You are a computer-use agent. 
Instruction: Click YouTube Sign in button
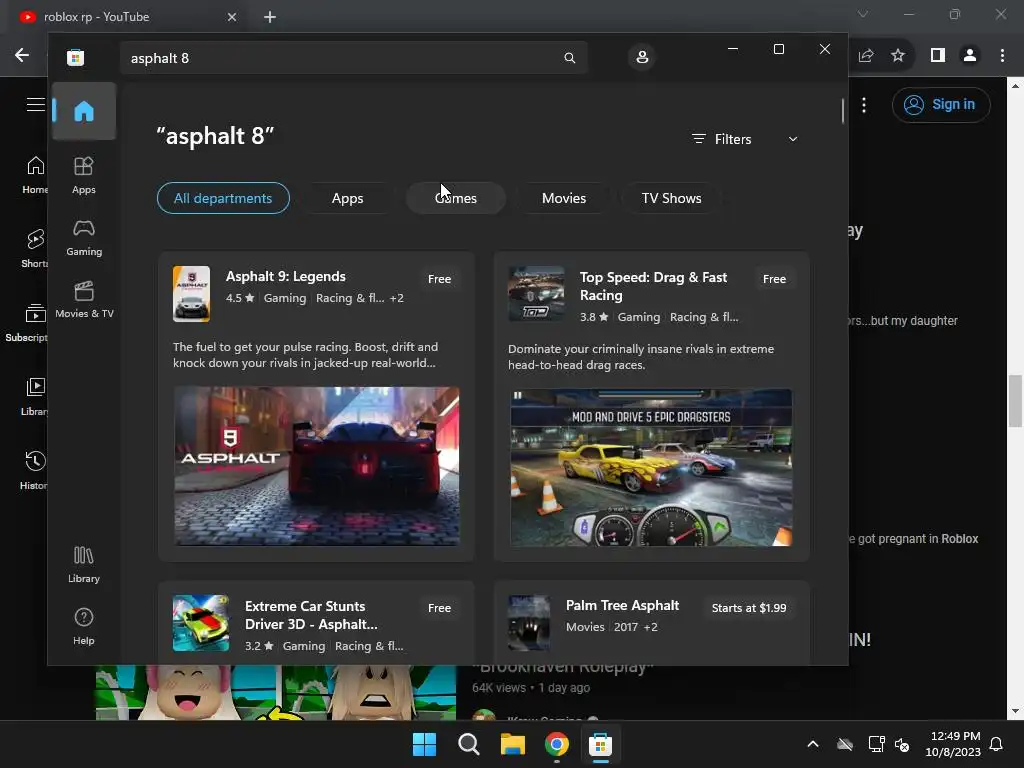tap(941, 104)
